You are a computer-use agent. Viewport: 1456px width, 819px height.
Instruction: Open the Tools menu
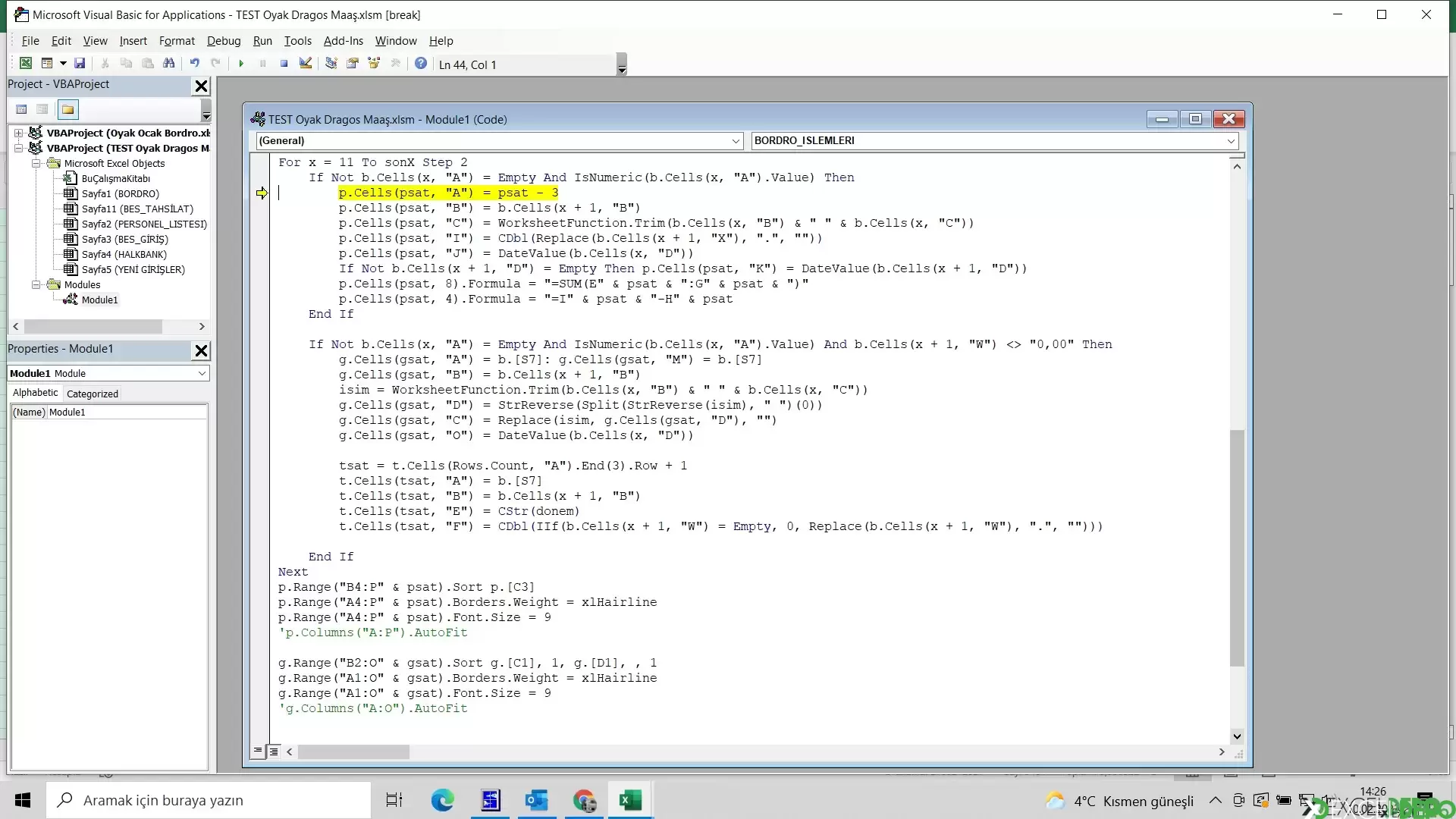pos(298,41)
